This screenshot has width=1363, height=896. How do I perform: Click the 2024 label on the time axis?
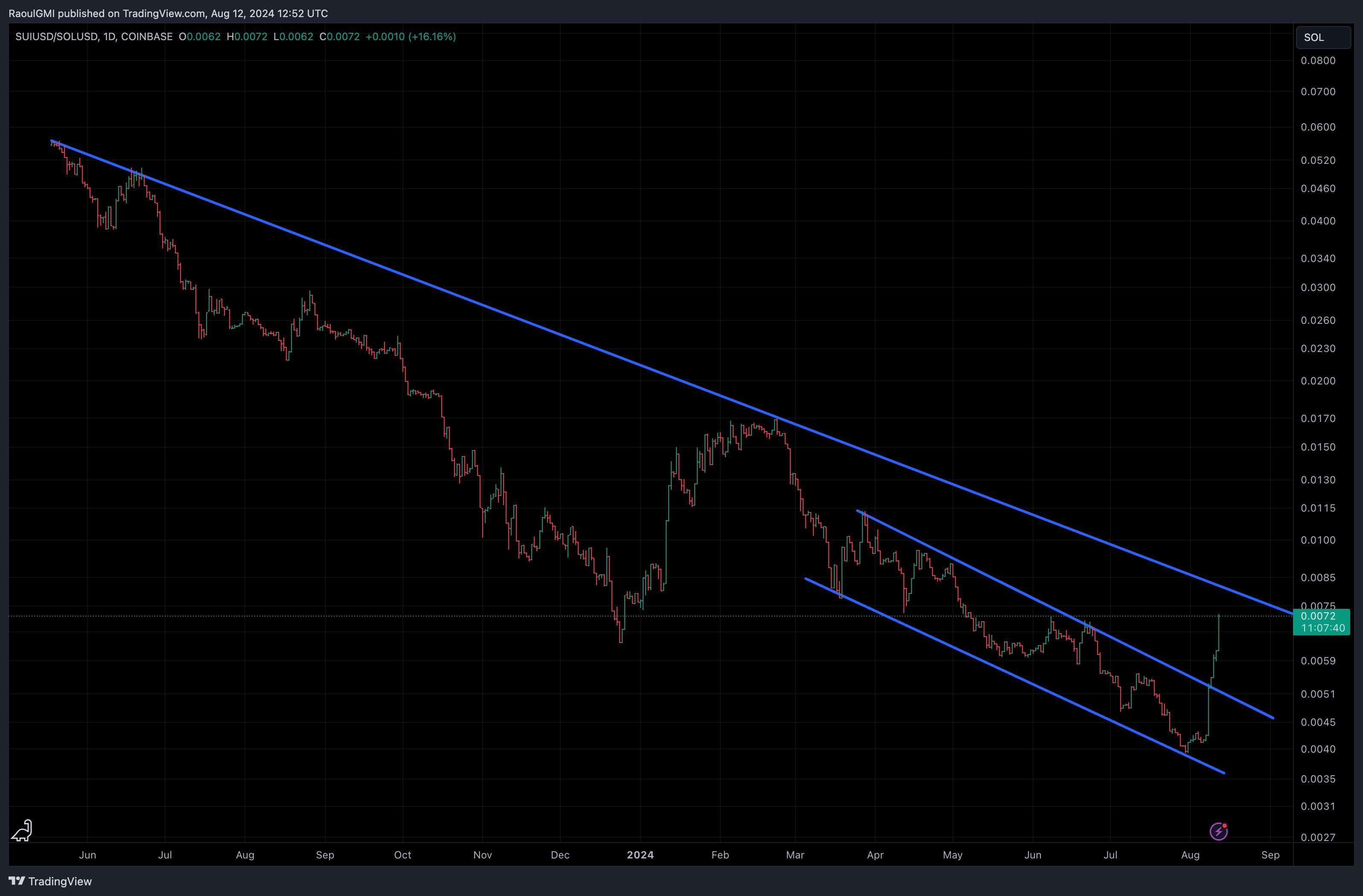tap(641, 855)
